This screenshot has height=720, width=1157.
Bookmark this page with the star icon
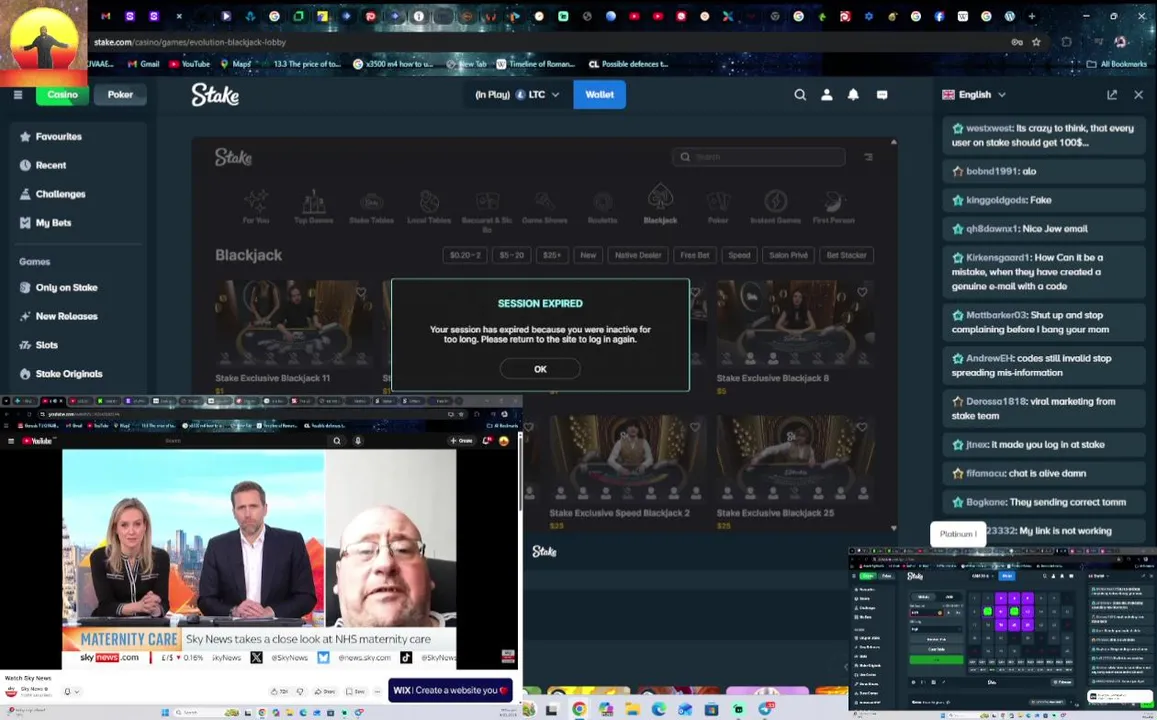[x=1036, y=42]
